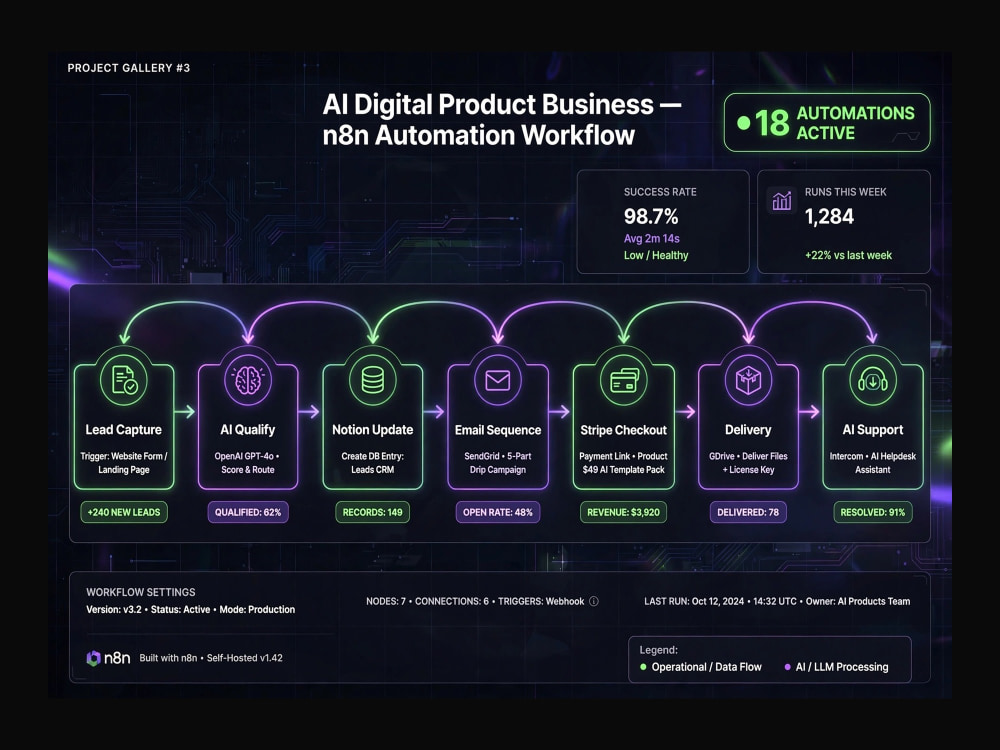Click the 98.7% success rate value
Image resolution: width=1000 pixels, height=750 pixels.
651,217
